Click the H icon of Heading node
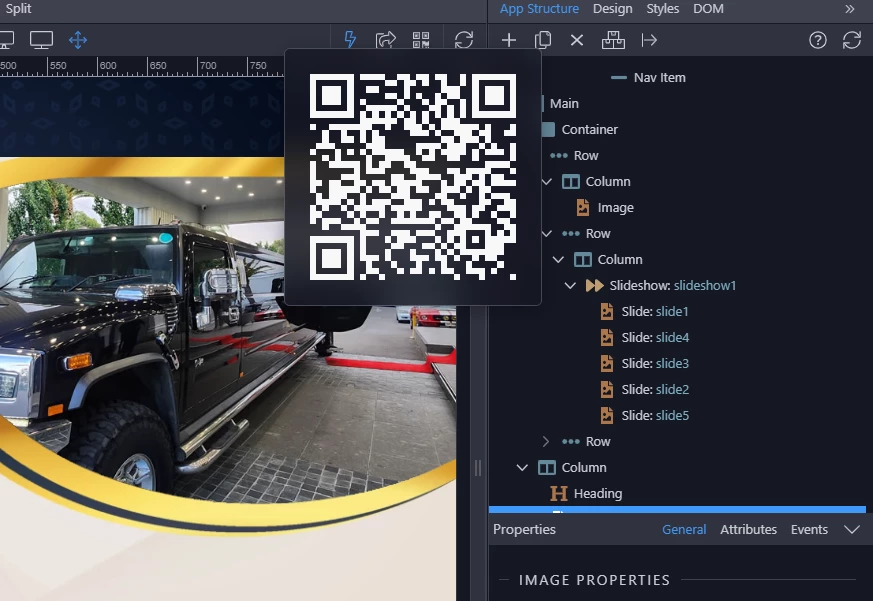 click(558, 493)
